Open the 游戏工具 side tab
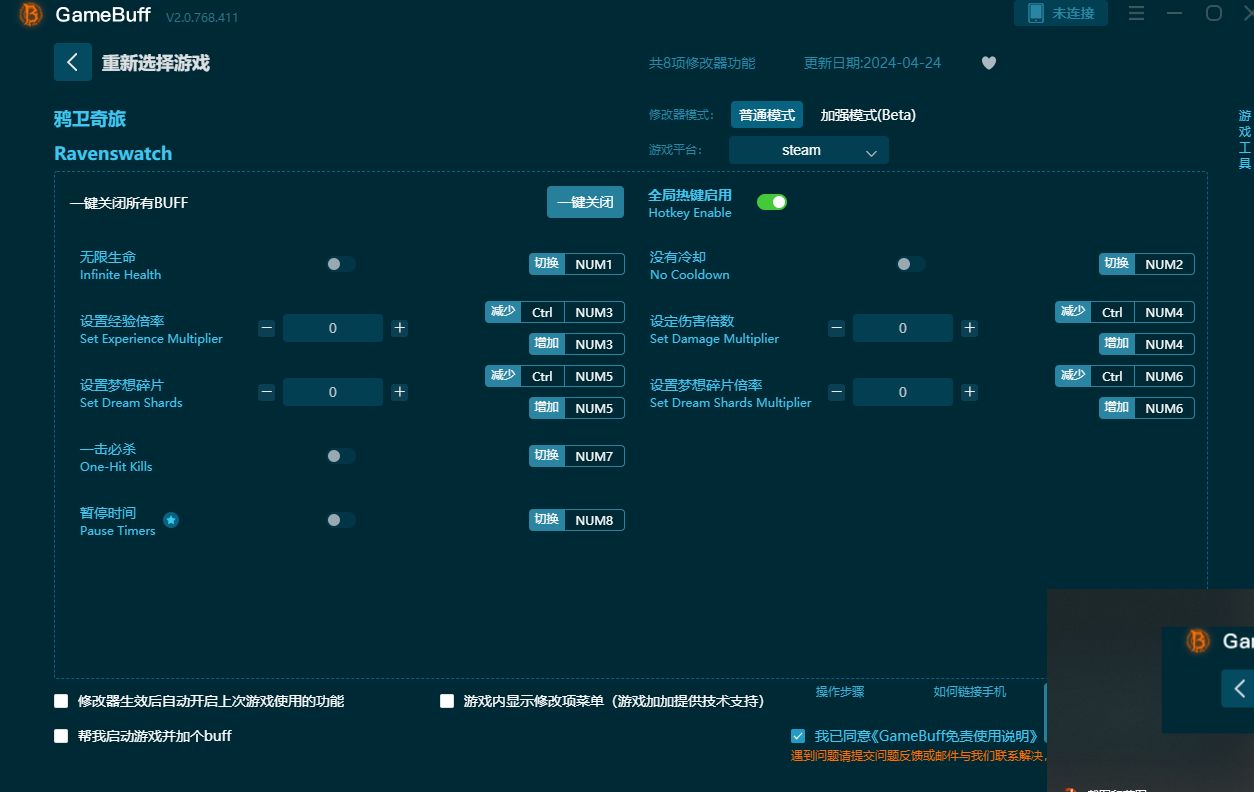The width and height of the screenshot is (1254, 792). tap(1245, 139)
